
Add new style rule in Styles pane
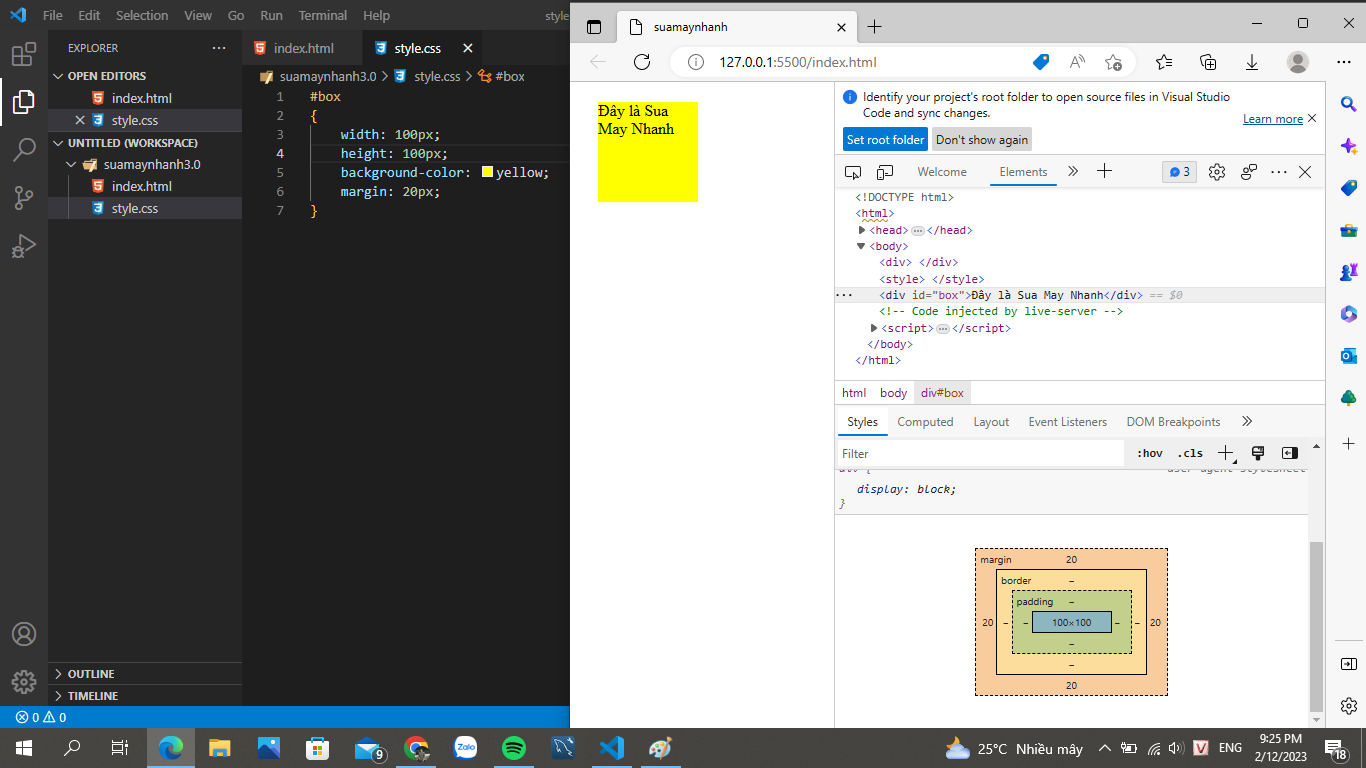point(1226,453)
